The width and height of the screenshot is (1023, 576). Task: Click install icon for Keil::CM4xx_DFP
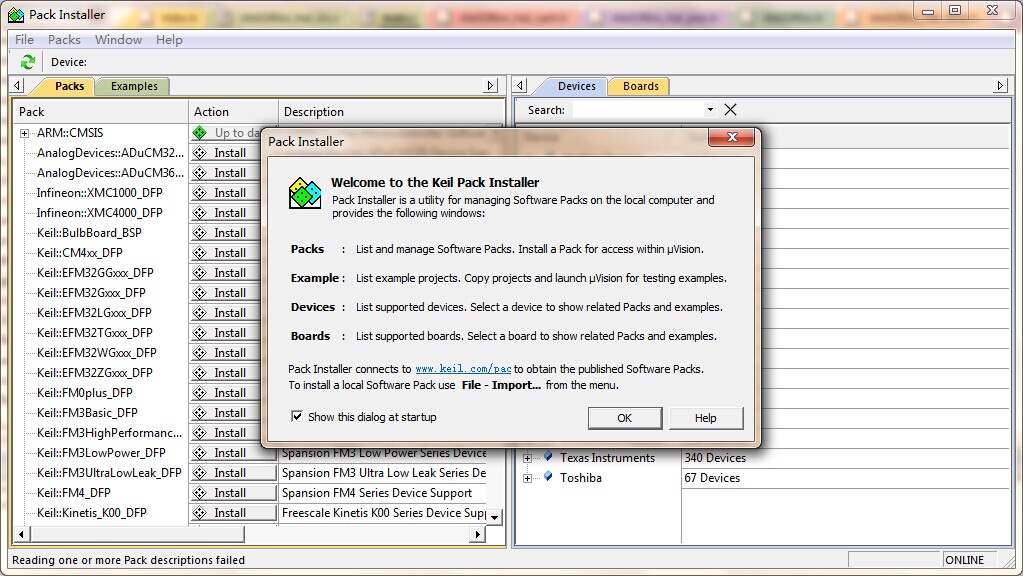coord(200,253)
